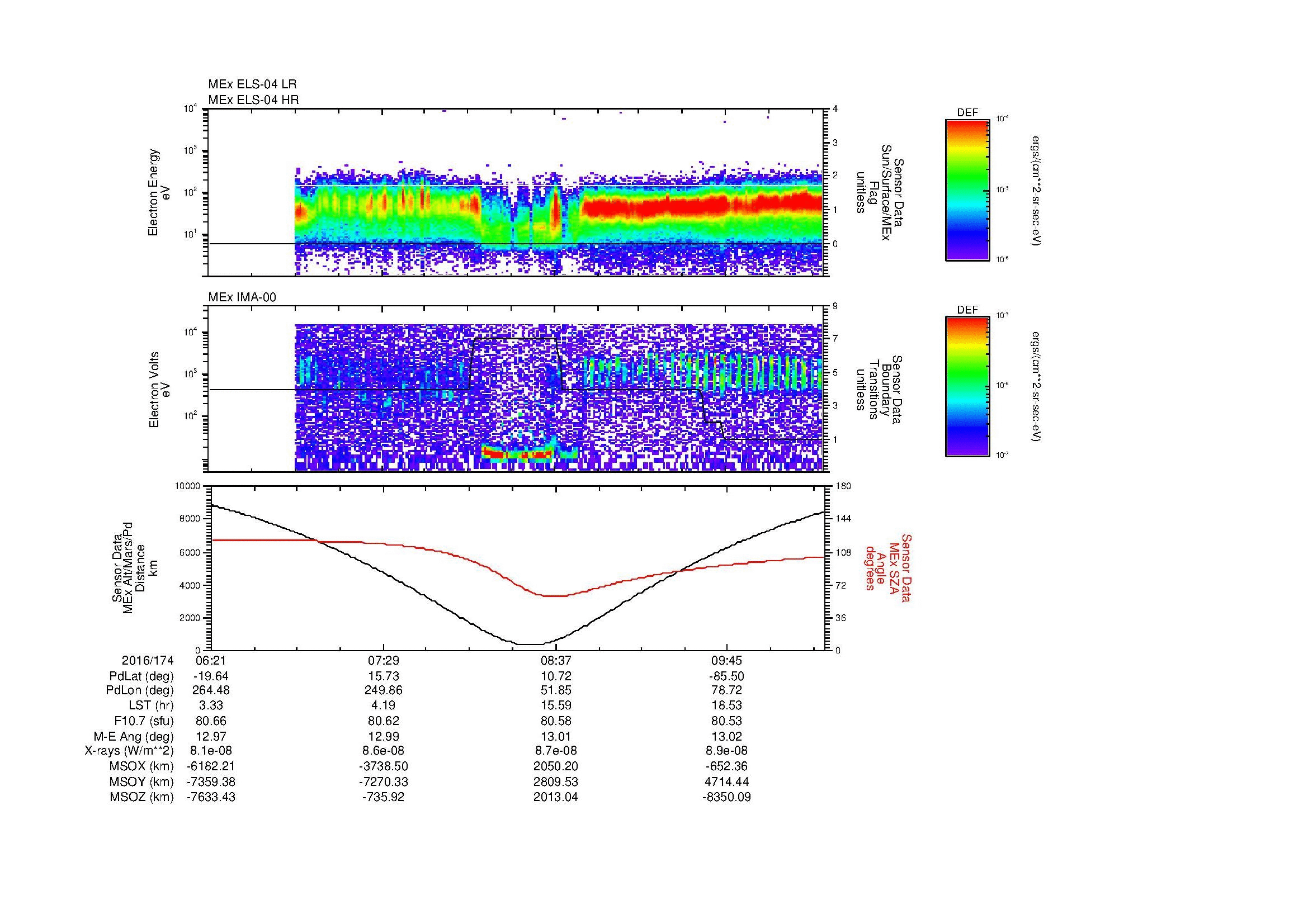This screenshot has height=924, width=1308.
Task: Click the 'MSOX (km)' row label
Action: click(141, 766)
